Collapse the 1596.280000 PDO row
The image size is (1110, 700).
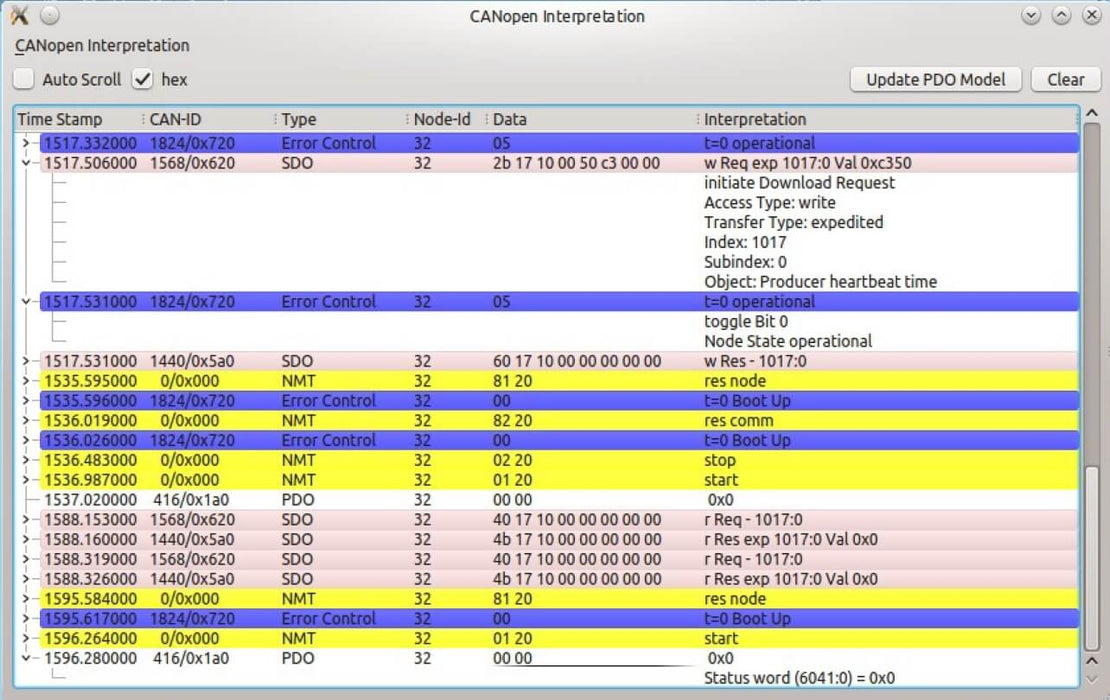pyautogui.click(x=26, y=659)
